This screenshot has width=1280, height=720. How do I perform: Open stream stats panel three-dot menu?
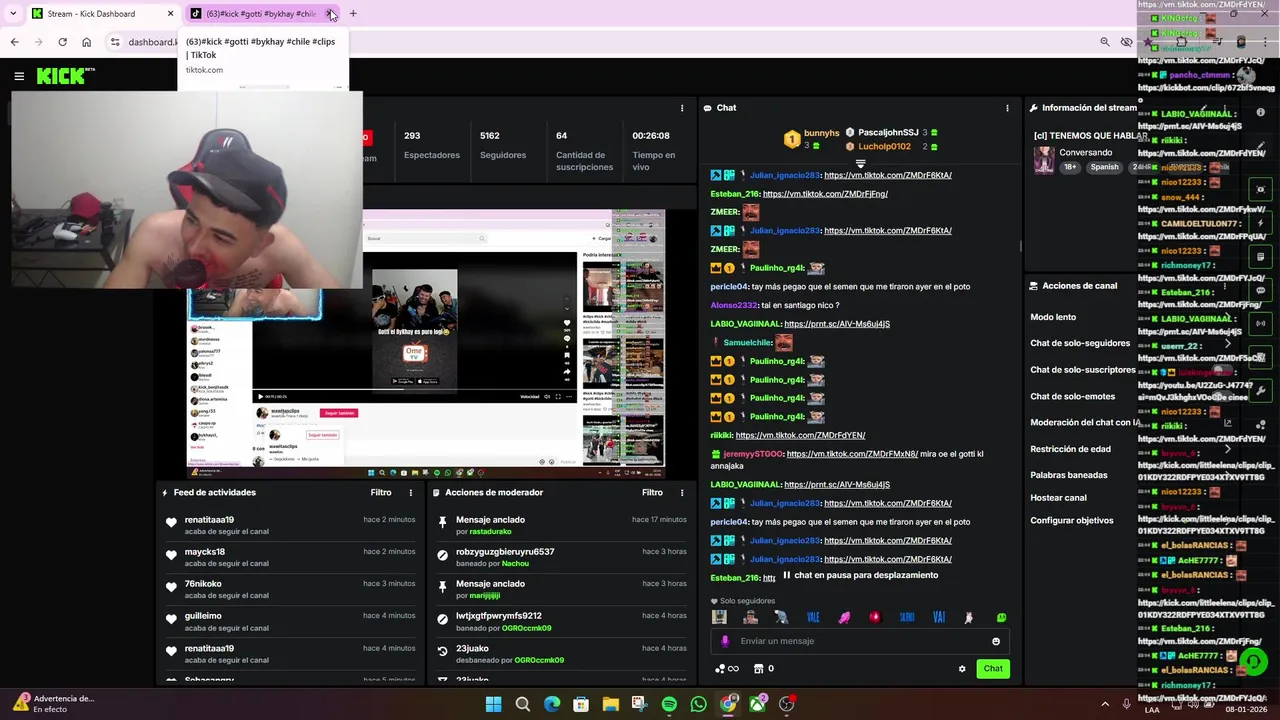click(682, 108)
